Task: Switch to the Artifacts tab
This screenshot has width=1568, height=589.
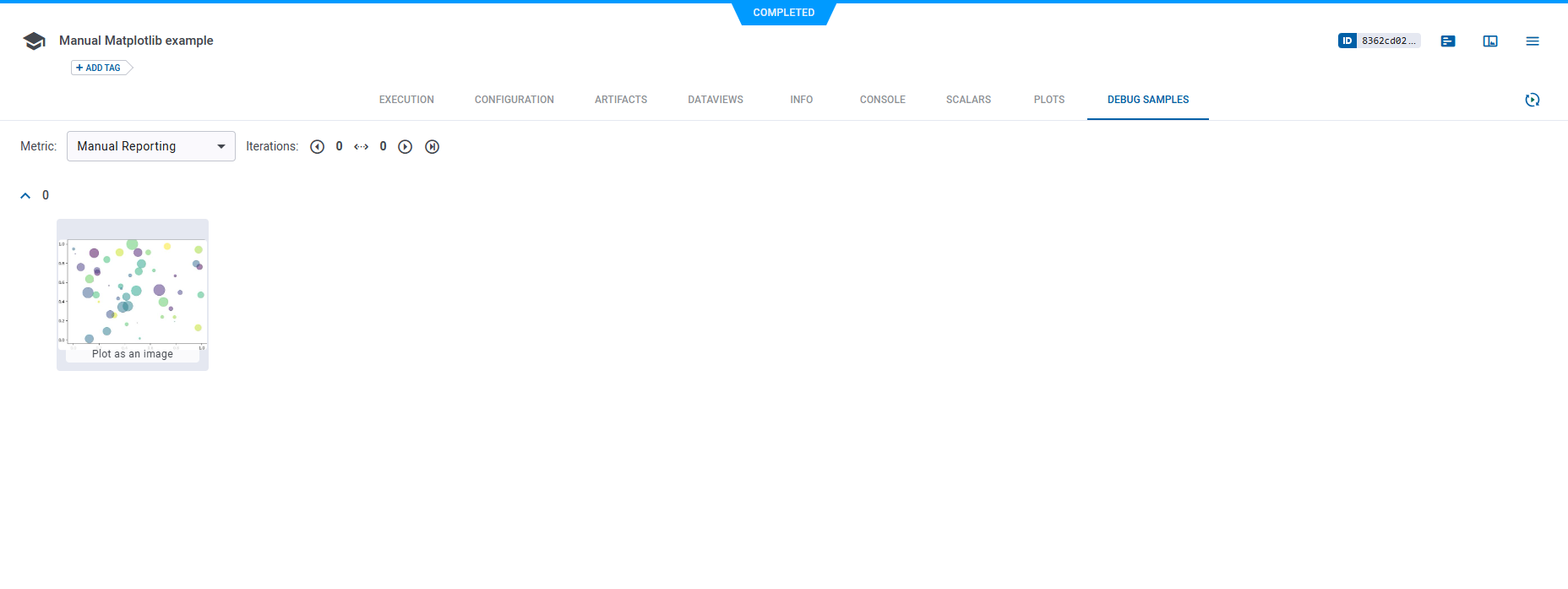Action: click(620, 100)
